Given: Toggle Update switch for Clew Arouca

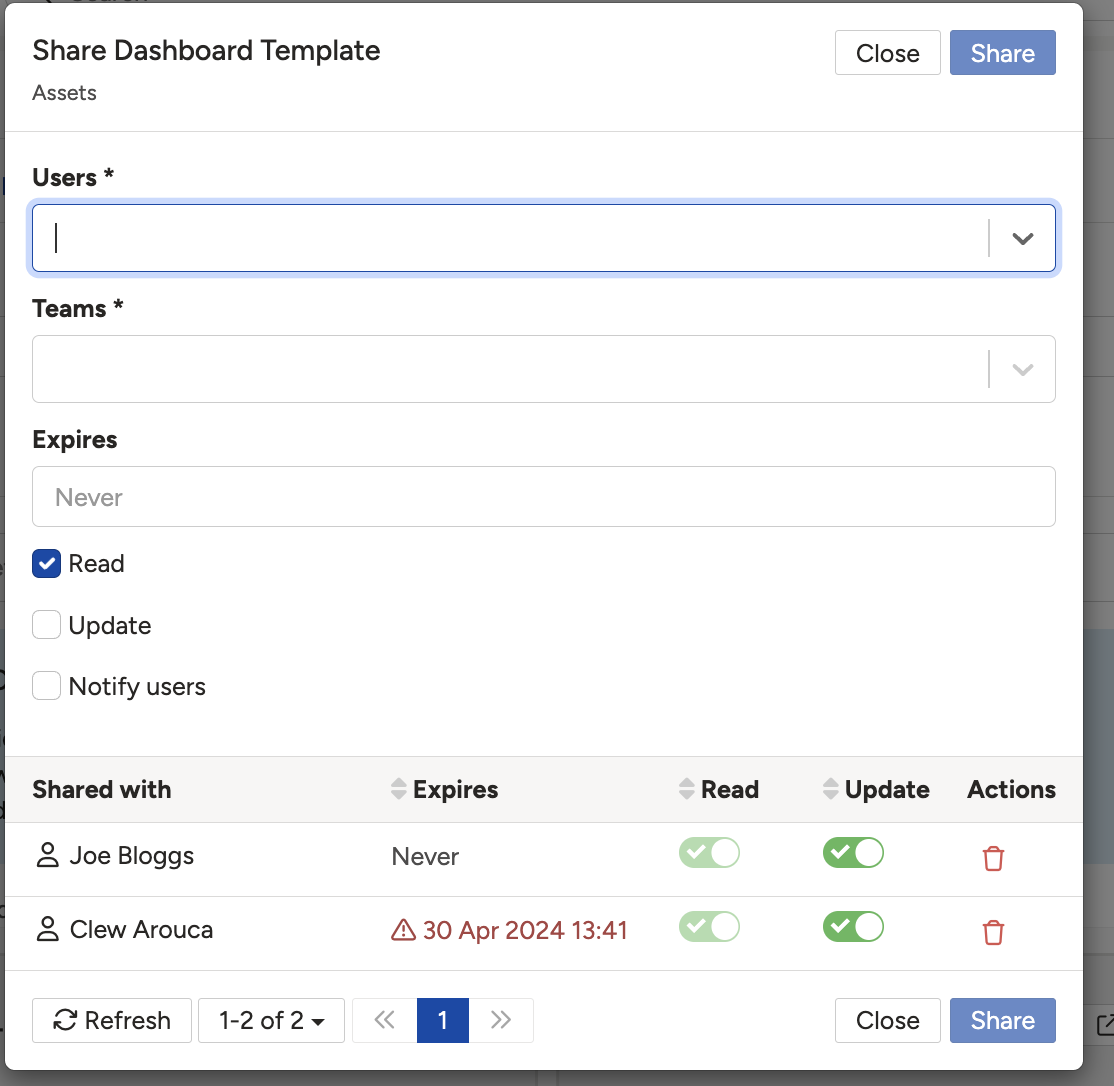Looking at the screenshot, I should pos(853,926).
